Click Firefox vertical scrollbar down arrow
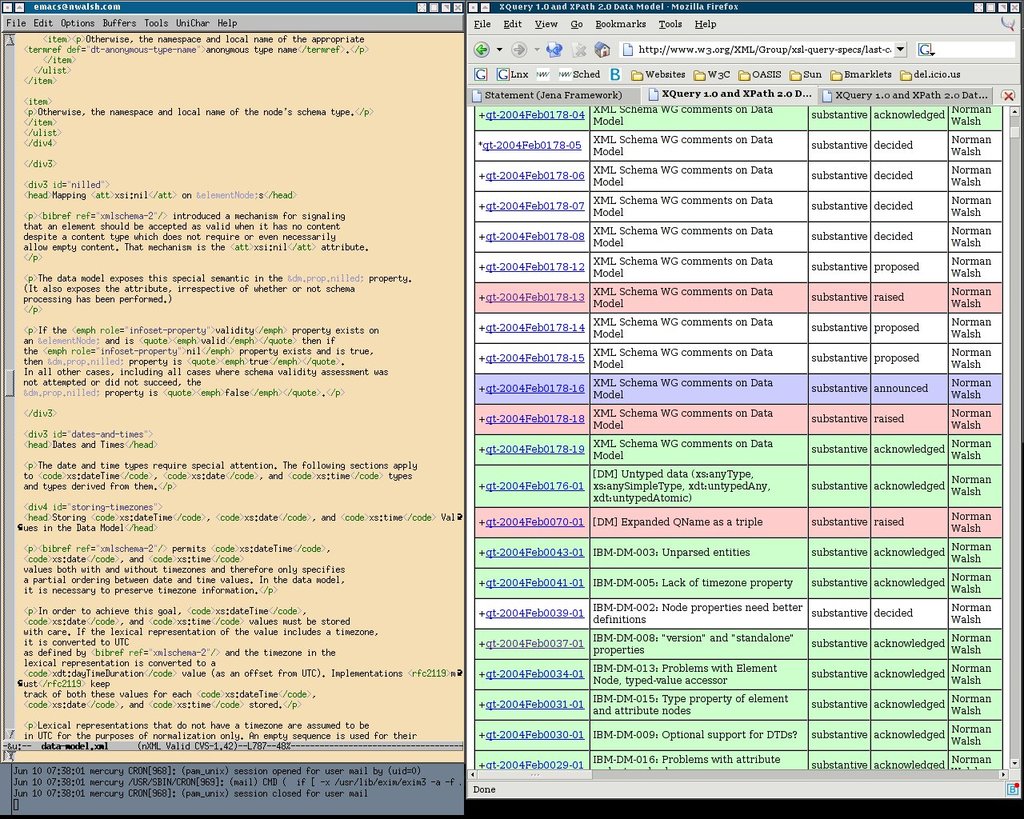 (x=1014, y=763)
